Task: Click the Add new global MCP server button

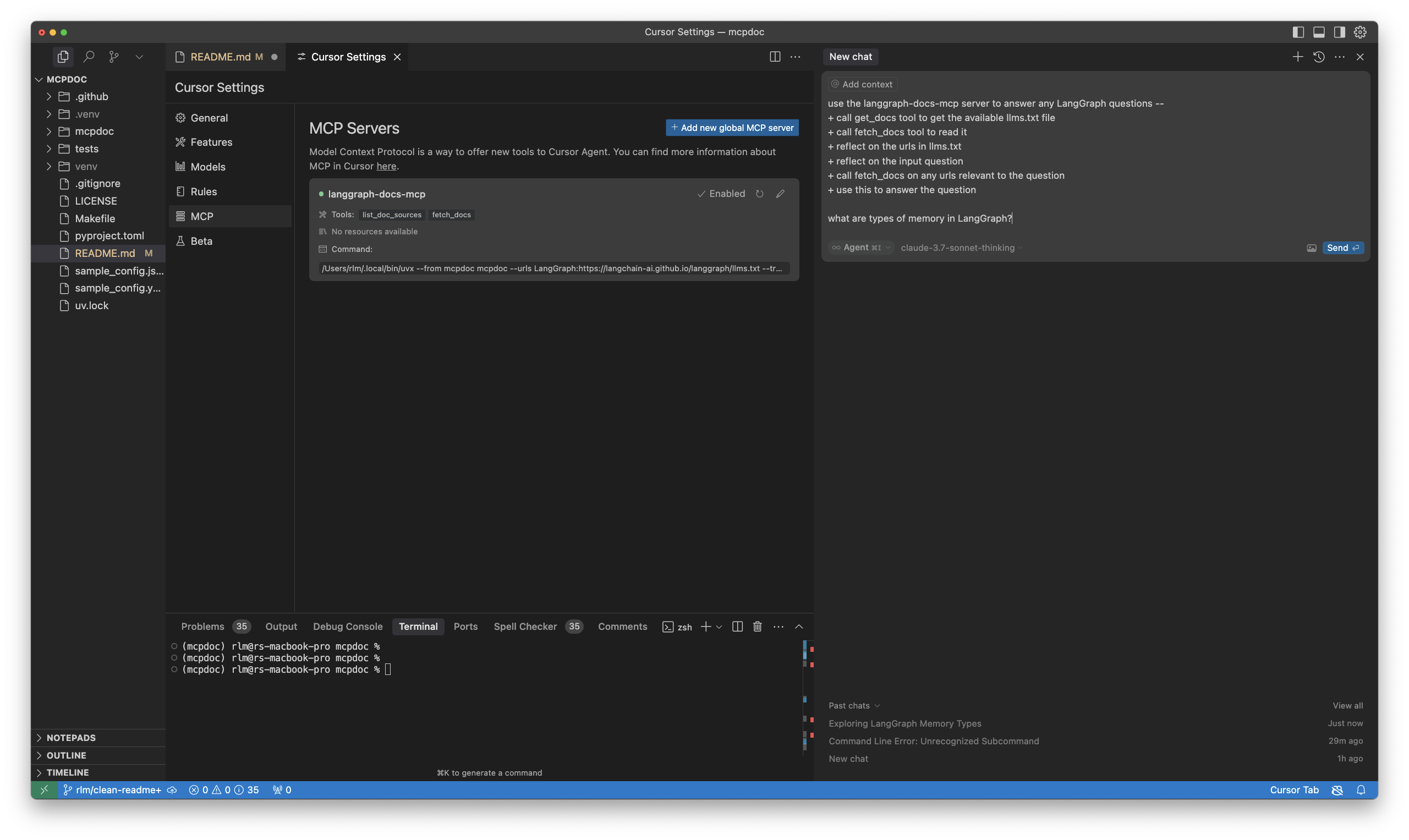Action: pos(732,128)
